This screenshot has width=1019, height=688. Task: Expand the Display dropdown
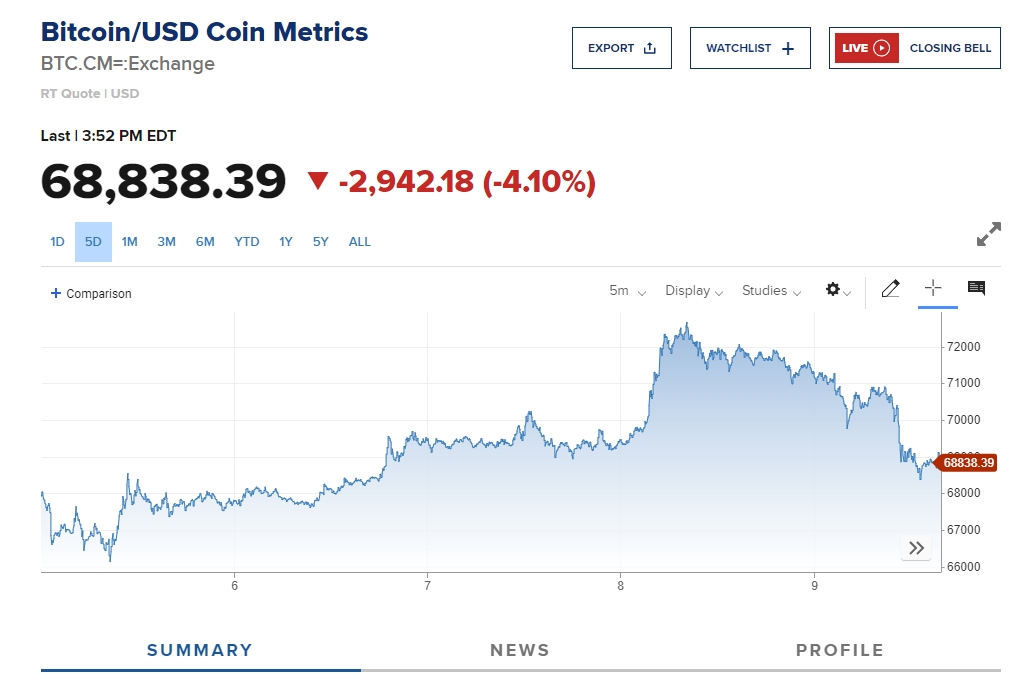pyautogui.click(x=694, y=291)
